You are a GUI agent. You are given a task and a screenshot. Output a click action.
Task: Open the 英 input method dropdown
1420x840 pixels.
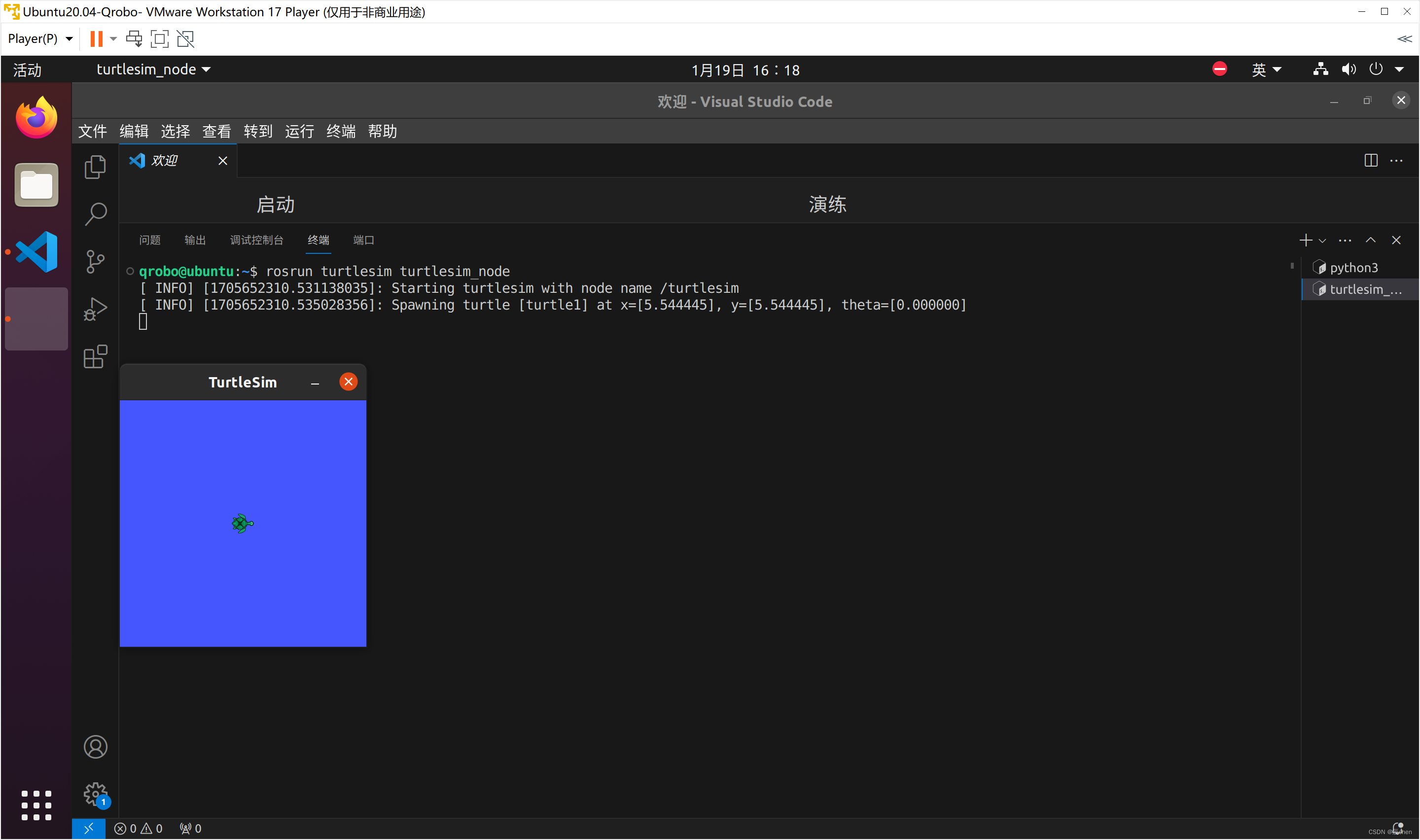pyautogui.click(x=1267, y=70)
